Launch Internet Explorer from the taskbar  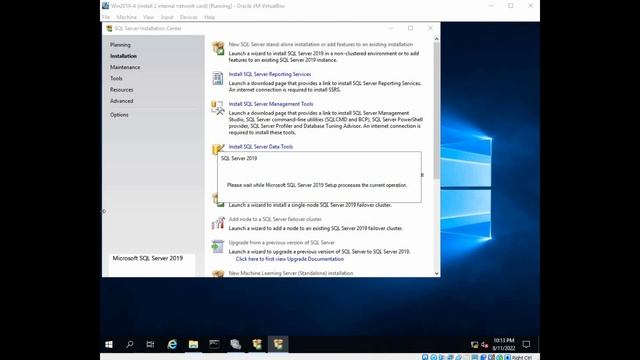[x=172, y=344]
